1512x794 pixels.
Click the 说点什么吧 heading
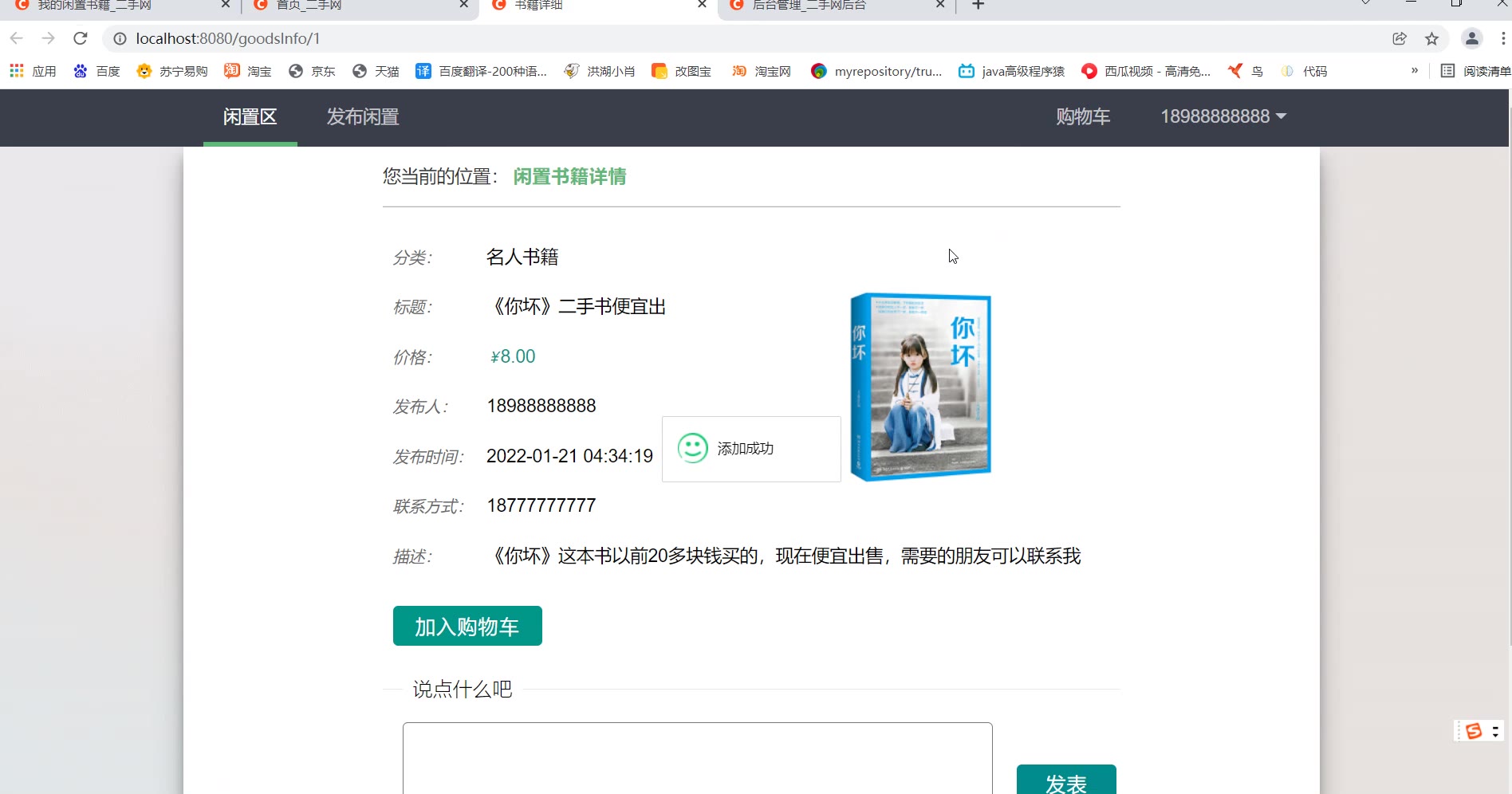(463, 689)
